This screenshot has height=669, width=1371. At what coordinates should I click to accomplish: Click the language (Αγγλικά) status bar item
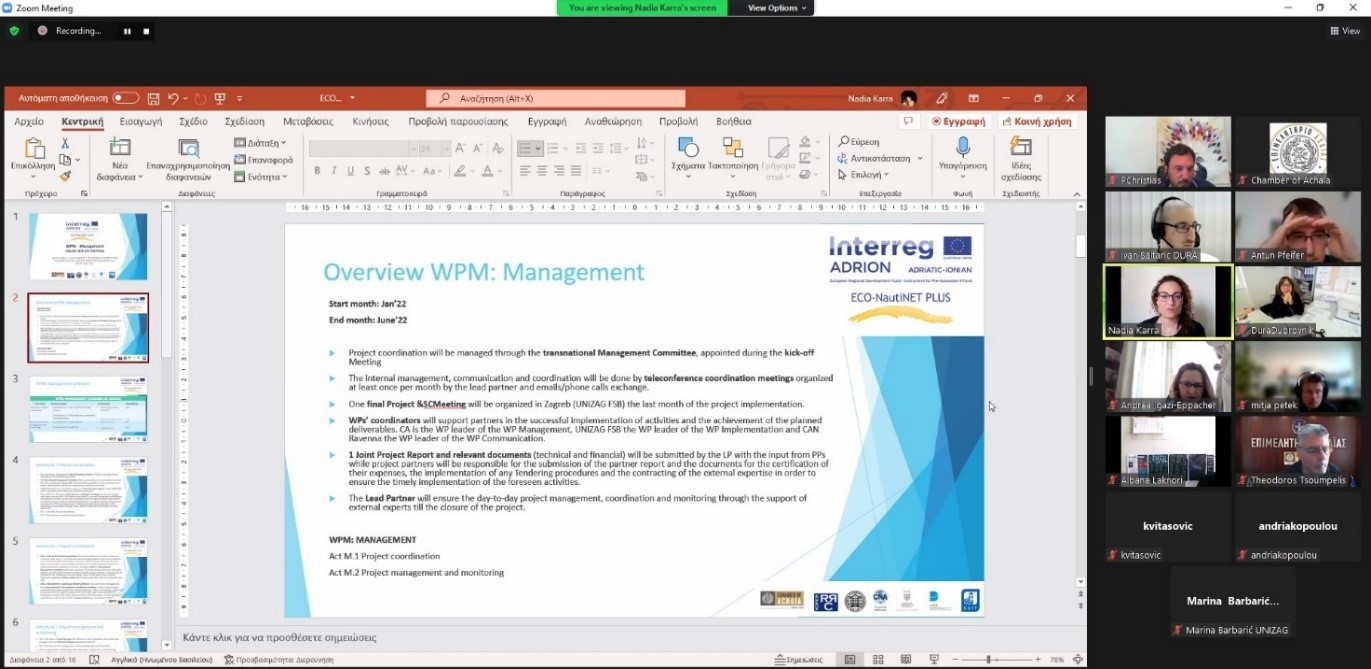(x=162, y=660)
